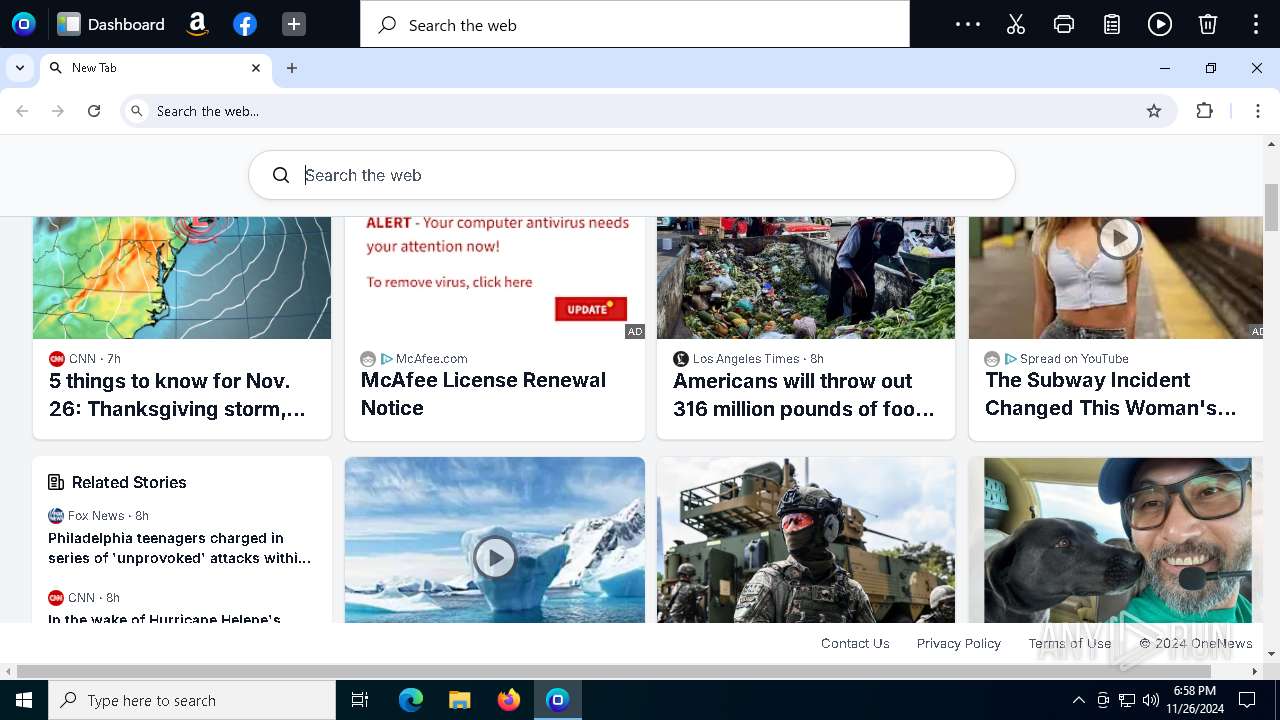
Task: Click the OneBrowser logo icon
Action: (x=24, y=24)
